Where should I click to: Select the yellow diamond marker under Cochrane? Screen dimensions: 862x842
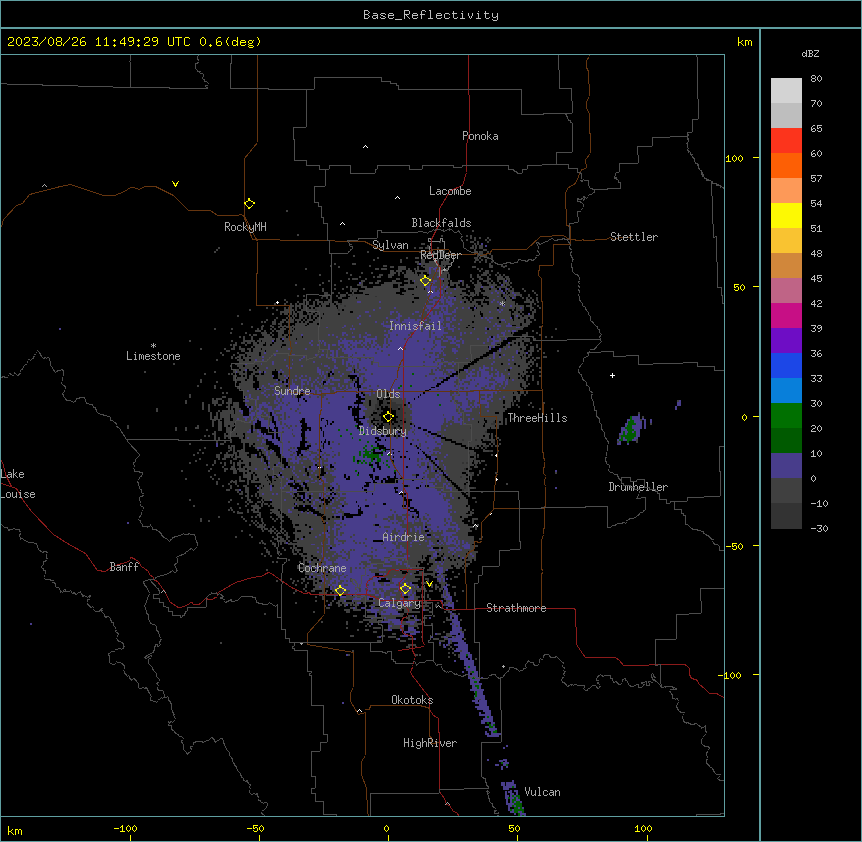point(340,591)
